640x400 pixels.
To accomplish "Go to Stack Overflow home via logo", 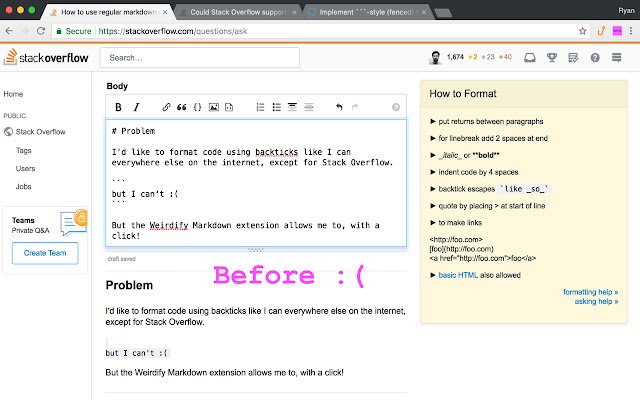I will (46, 57).
